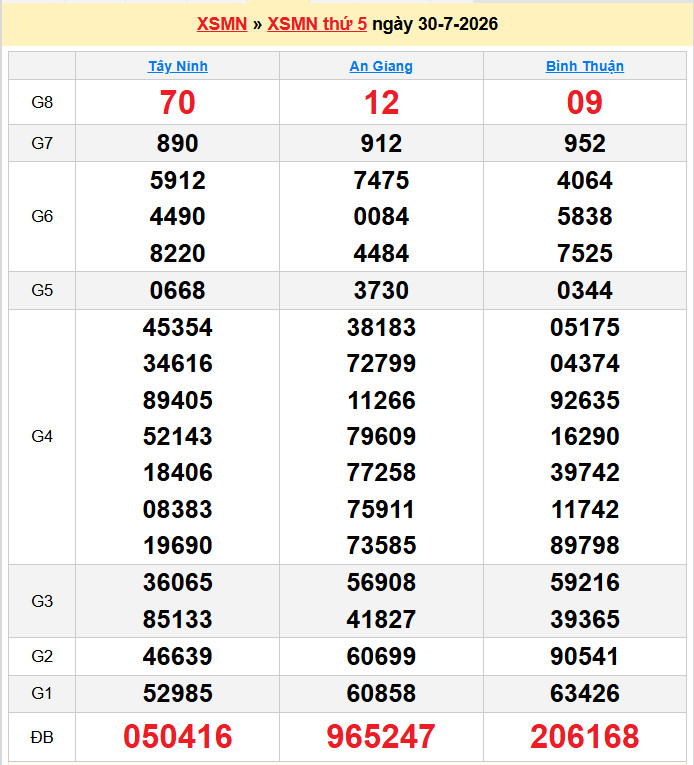Open the XSMN thứ 5 link
694x765 pixels.
click(x=317, y=24)
